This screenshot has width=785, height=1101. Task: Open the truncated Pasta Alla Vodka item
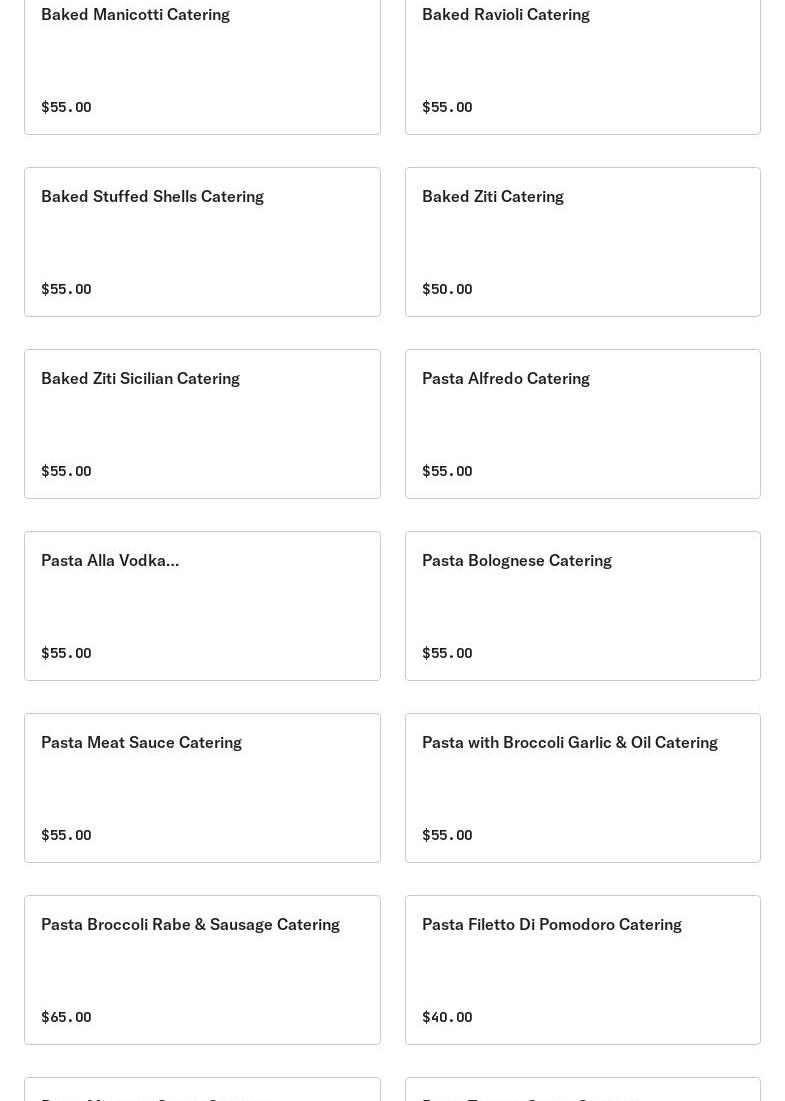click(x=110, y=561)
